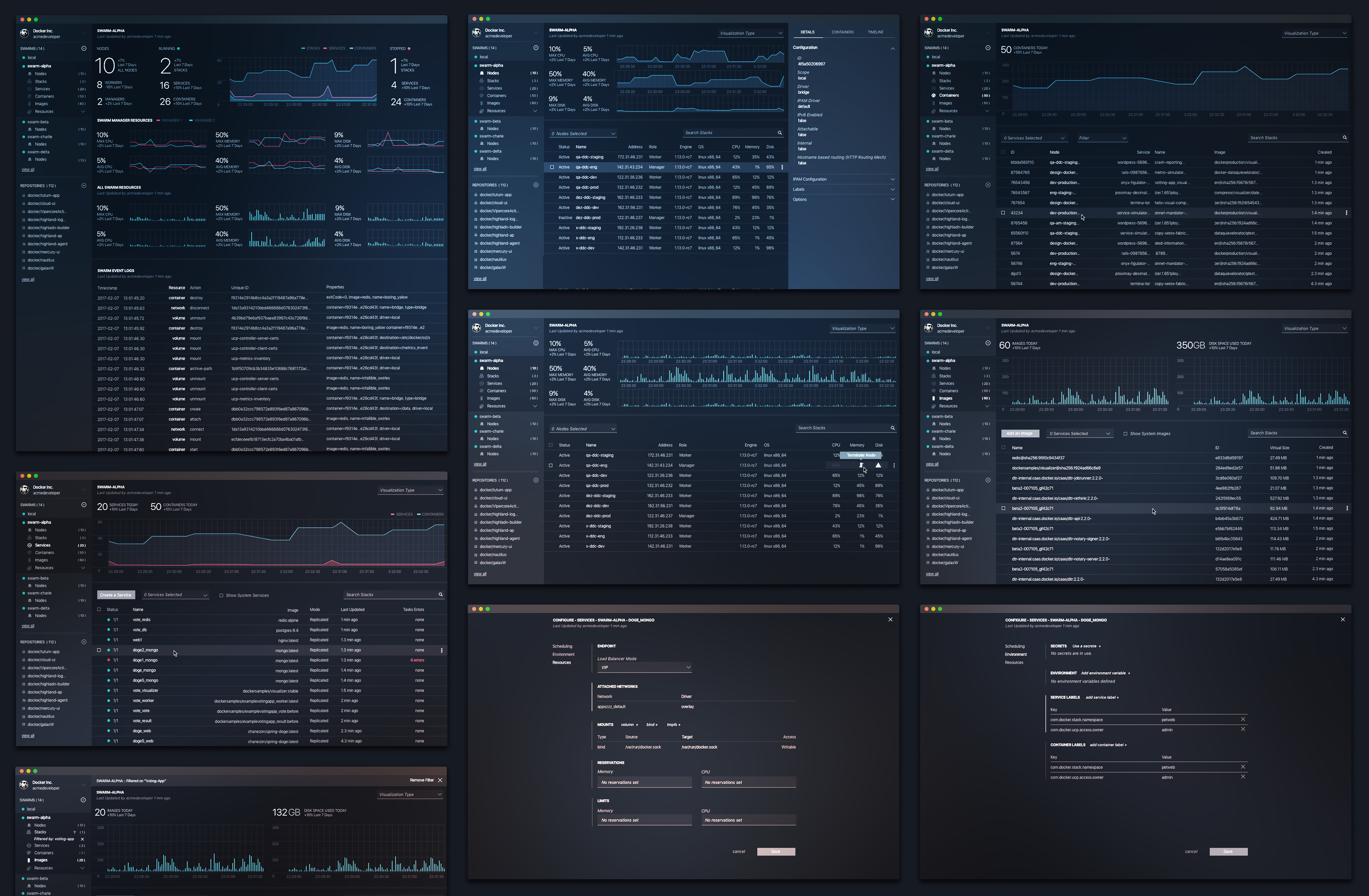Image resolution: width=1369 pixels, height=896 pixels.
Task: Open Scheduling in the ENDPOINT configure dialog
Action: 562,646
